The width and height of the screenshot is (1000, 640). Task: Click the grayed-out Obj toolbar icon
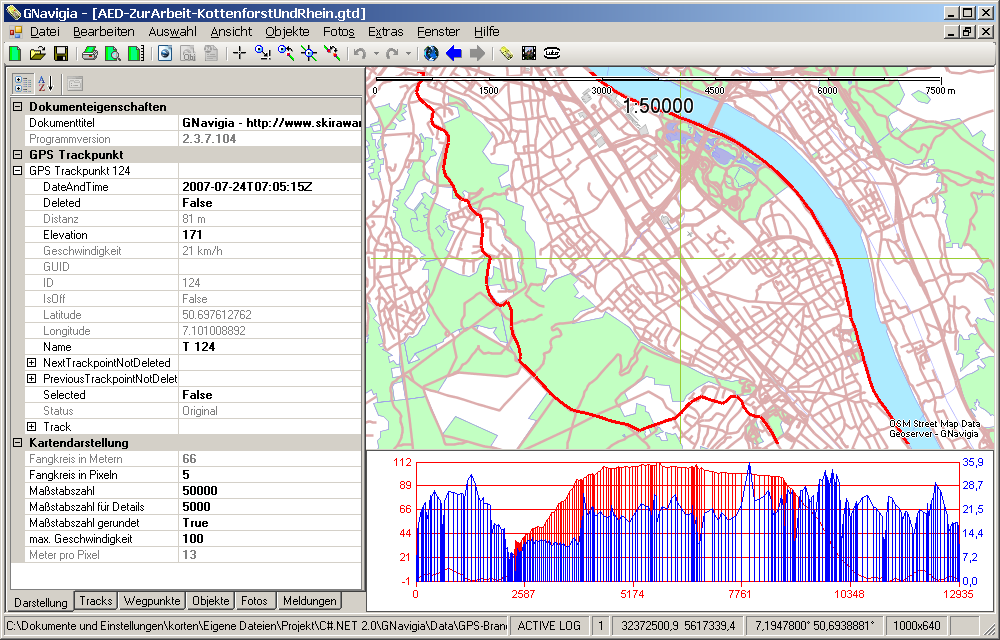pyautogui.click(x=188, y=54)
